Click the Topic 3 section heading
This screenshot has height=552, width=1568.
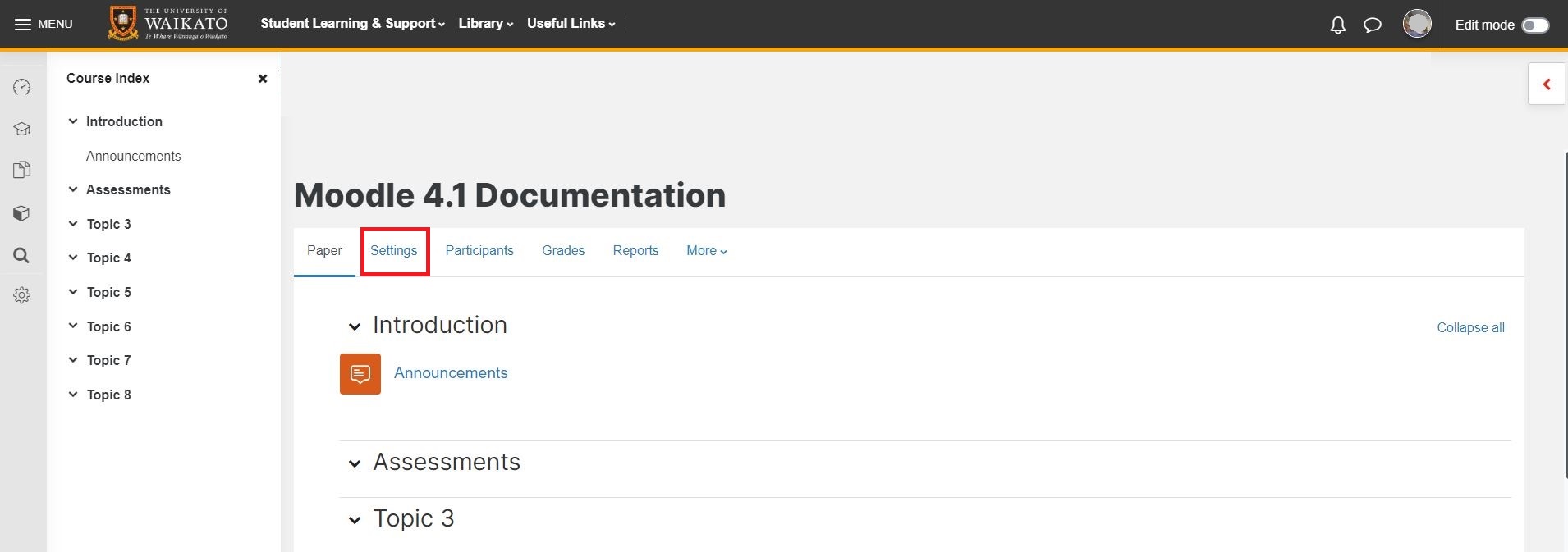(414, 518)
